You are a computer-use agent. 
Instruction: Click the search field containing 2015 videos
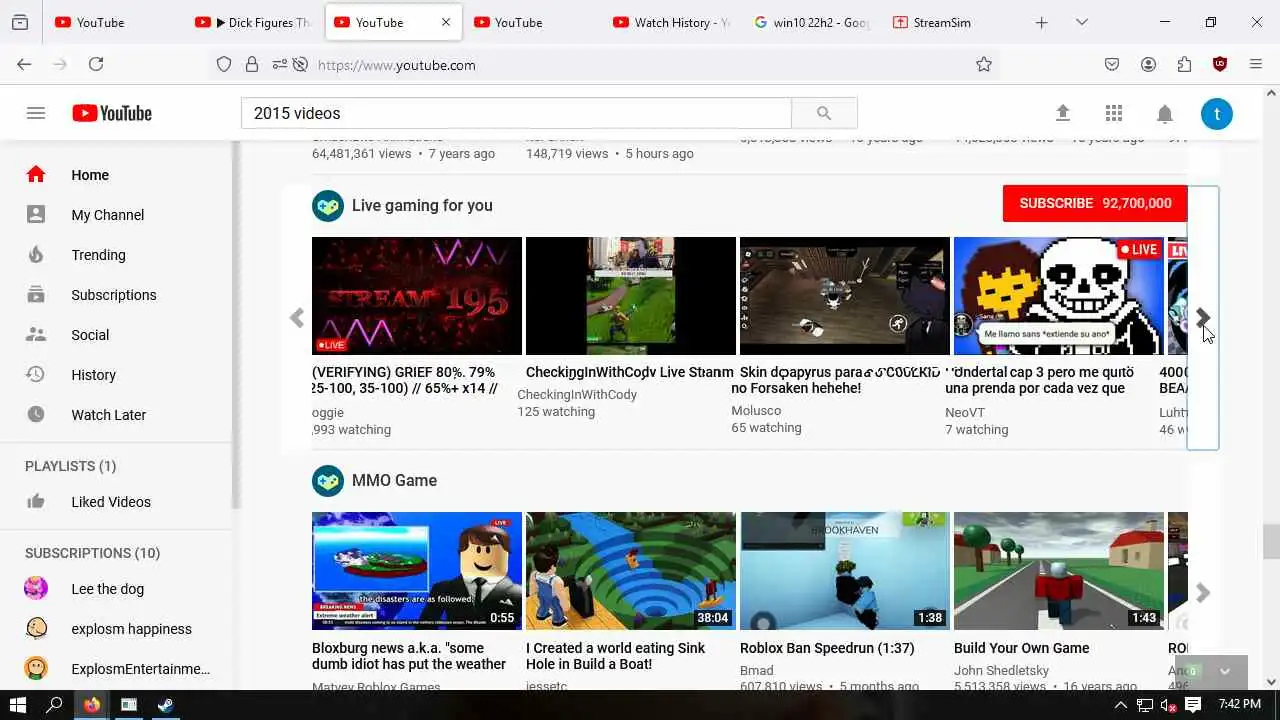[516, 113]
